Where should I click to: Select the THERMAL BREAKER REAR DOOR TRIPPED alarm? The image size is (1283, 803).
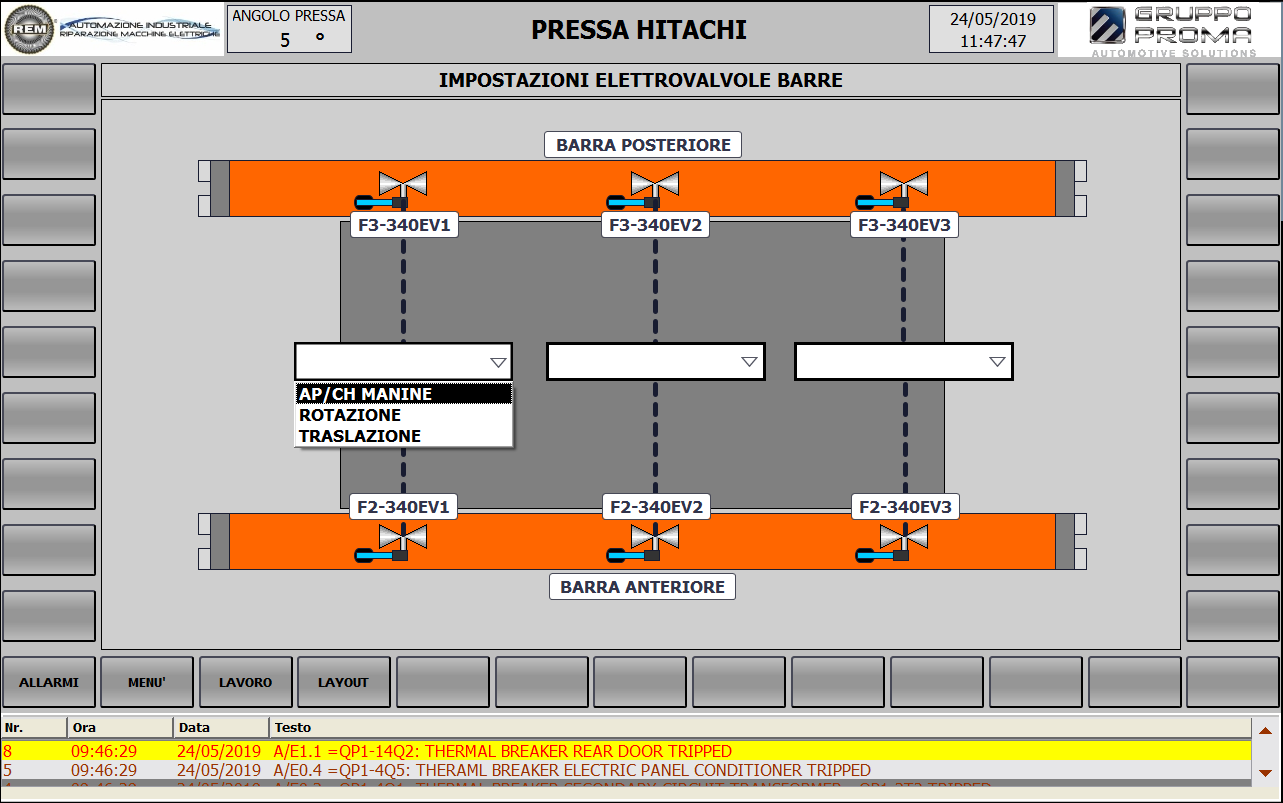(626, 751)
